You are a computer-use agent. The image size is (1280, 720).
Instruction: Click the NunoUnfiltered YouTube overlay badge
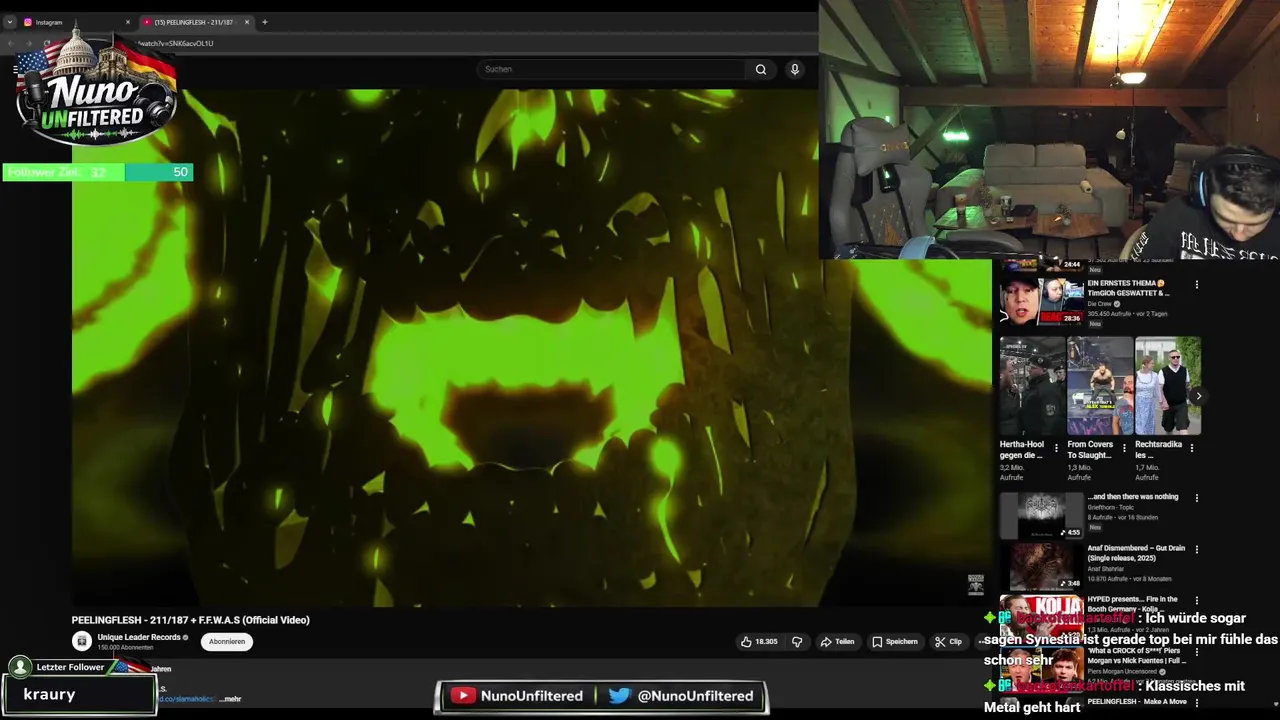pos(515,696)
